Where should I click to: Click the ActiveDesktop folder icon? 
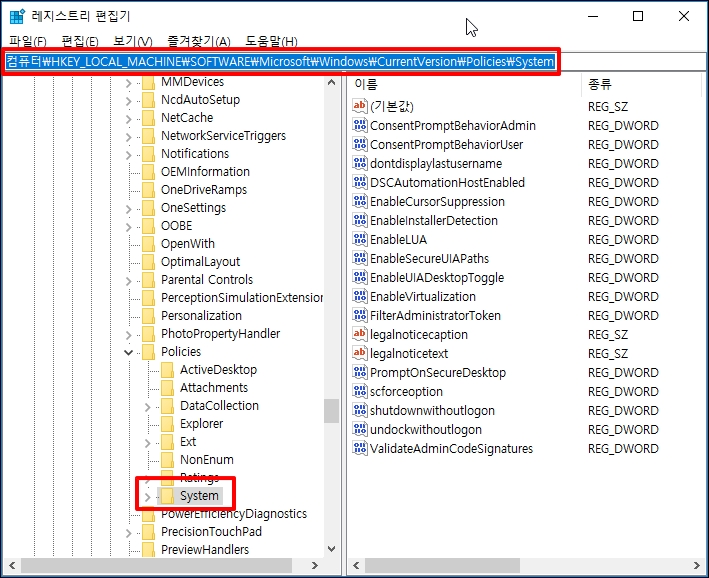point(167,370)
